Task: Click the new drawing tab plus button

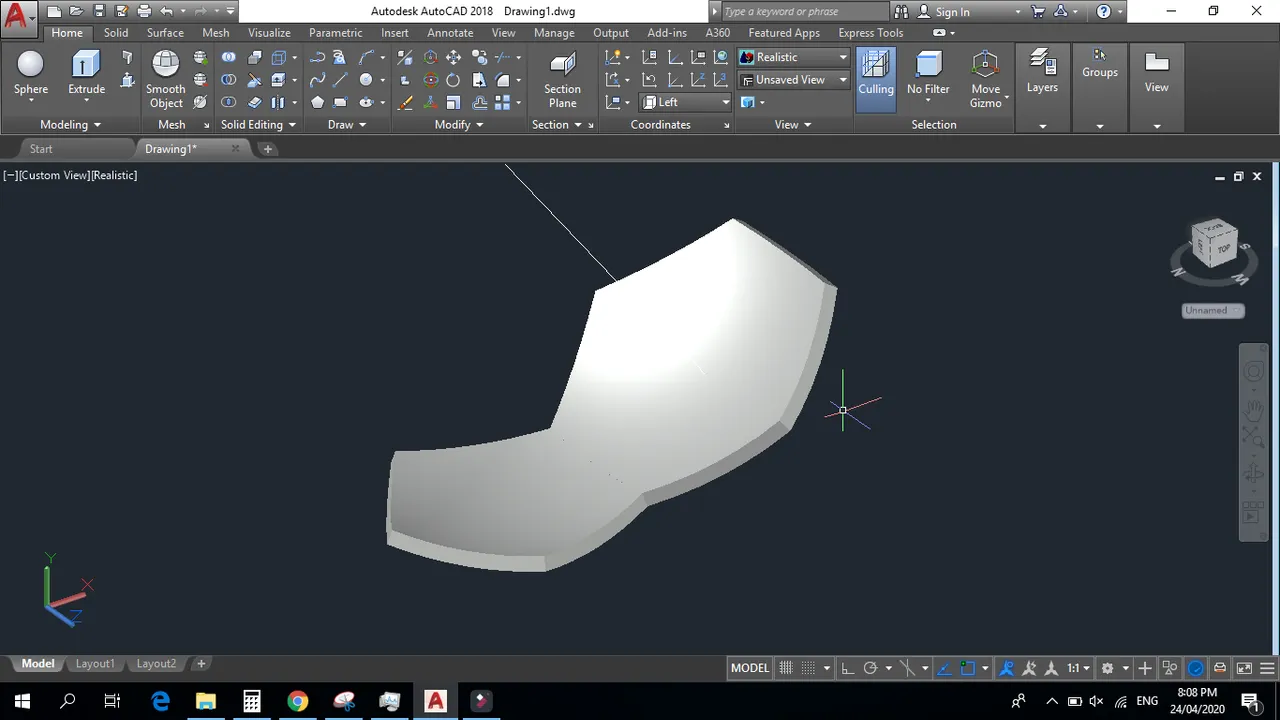Action: click(267, 149)
